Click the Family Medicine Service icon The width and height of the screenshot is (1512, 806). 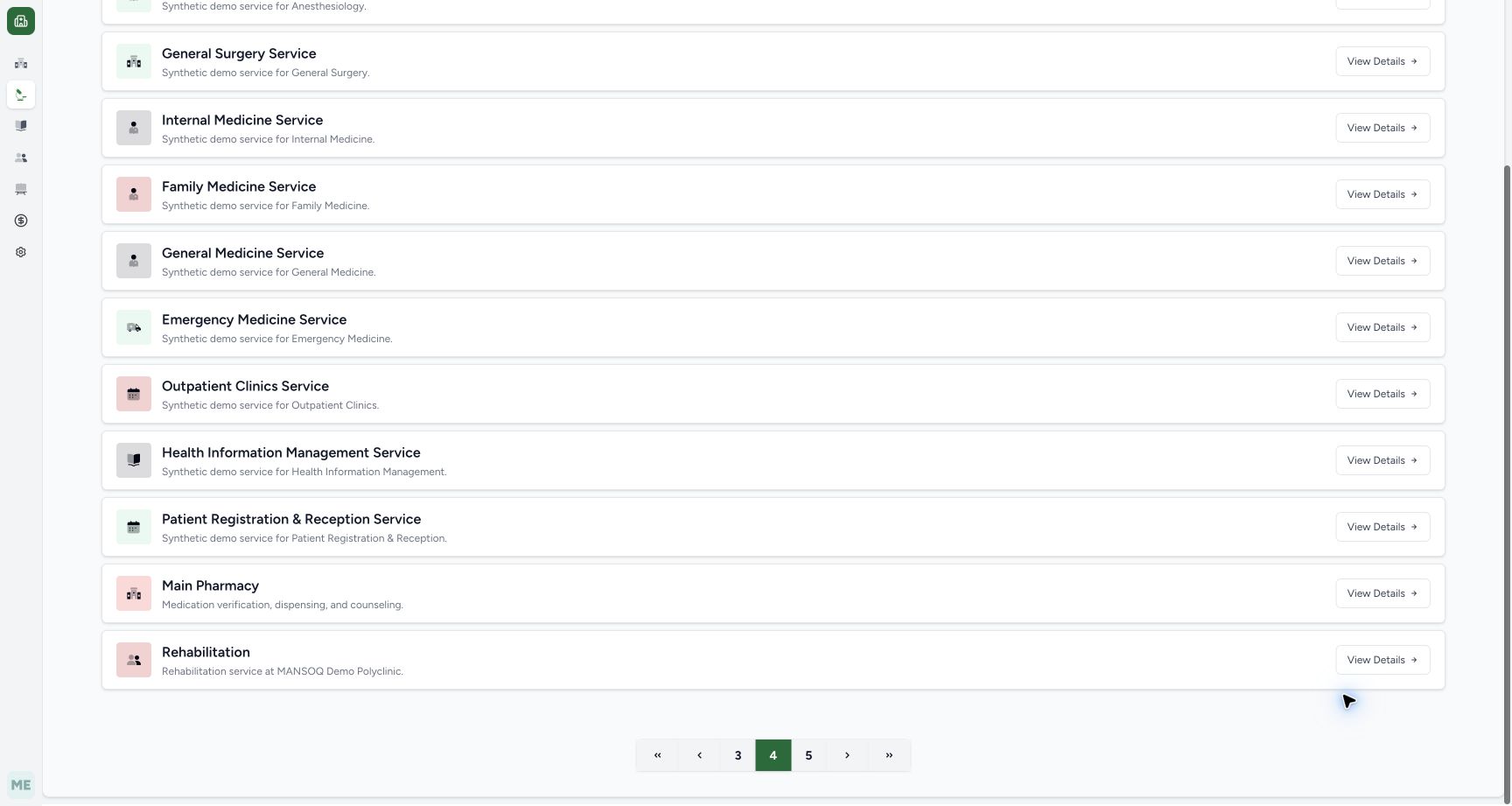pyautogui.click(x=134, y=194)
